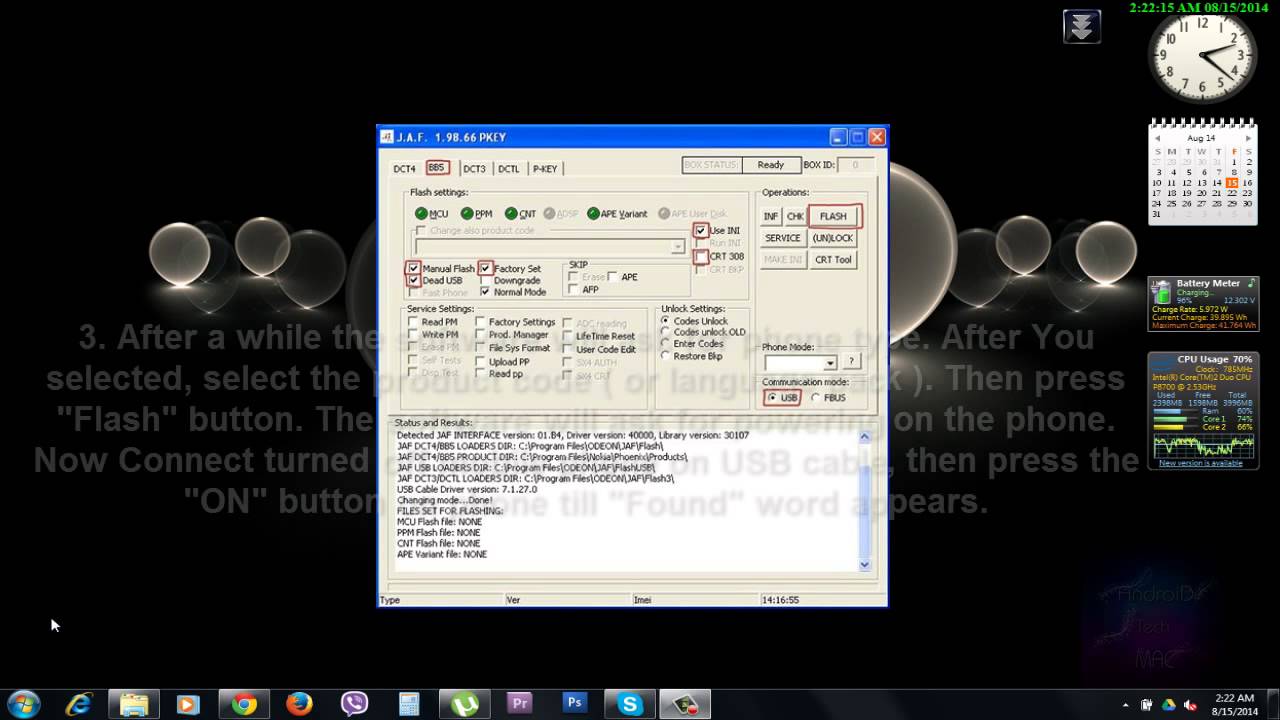Click the volume icon in system tray
This screenshot has width=1280, height=720.
point(1190,704)
